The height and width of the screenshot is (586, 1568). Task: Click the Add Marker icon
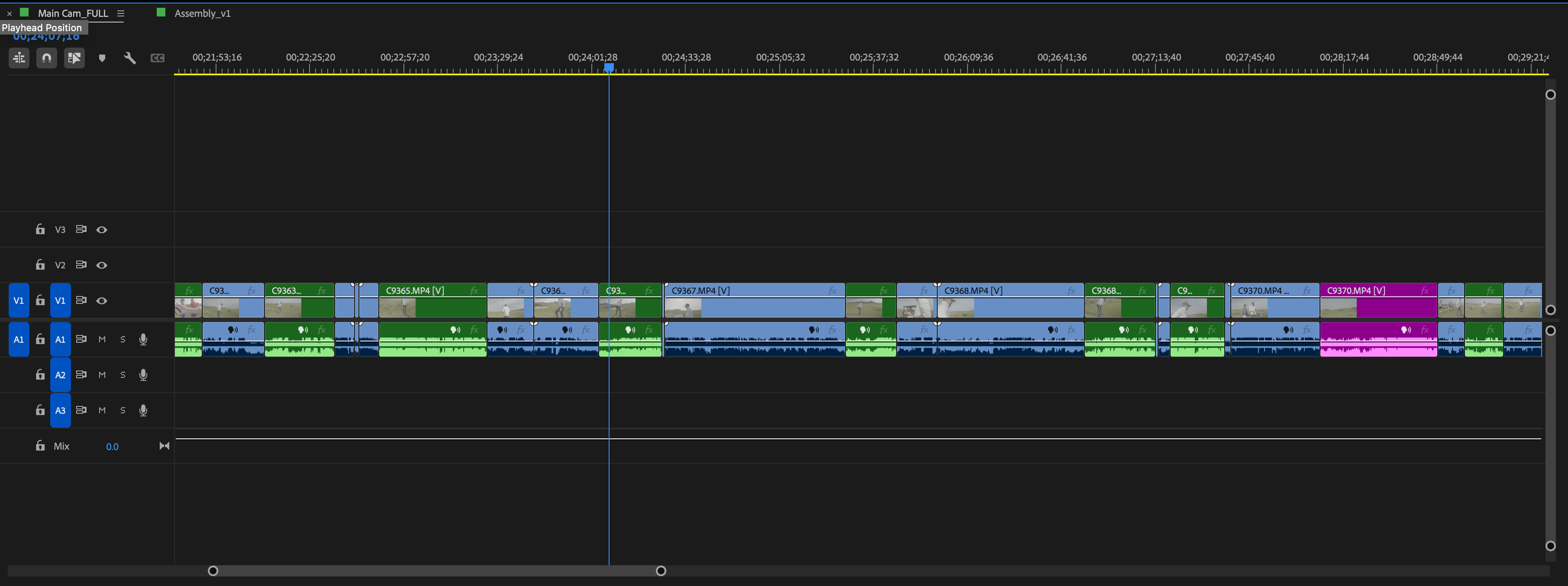(102, 58)
